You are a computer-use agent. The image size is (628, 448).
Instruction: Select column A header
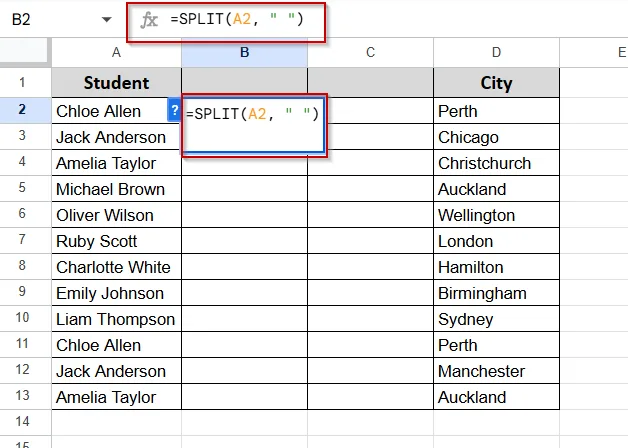(x=116, y=52)
